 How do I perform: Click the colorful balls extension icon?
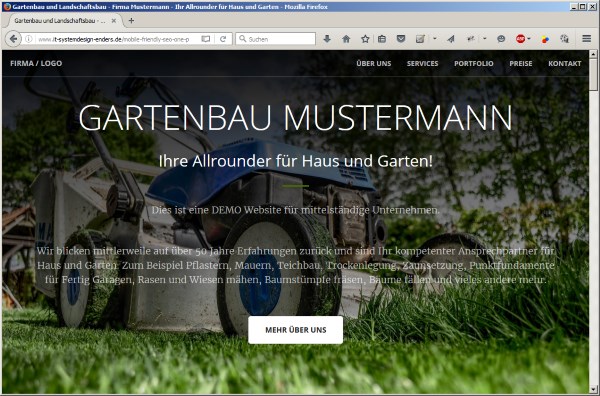tap(545, 39)
